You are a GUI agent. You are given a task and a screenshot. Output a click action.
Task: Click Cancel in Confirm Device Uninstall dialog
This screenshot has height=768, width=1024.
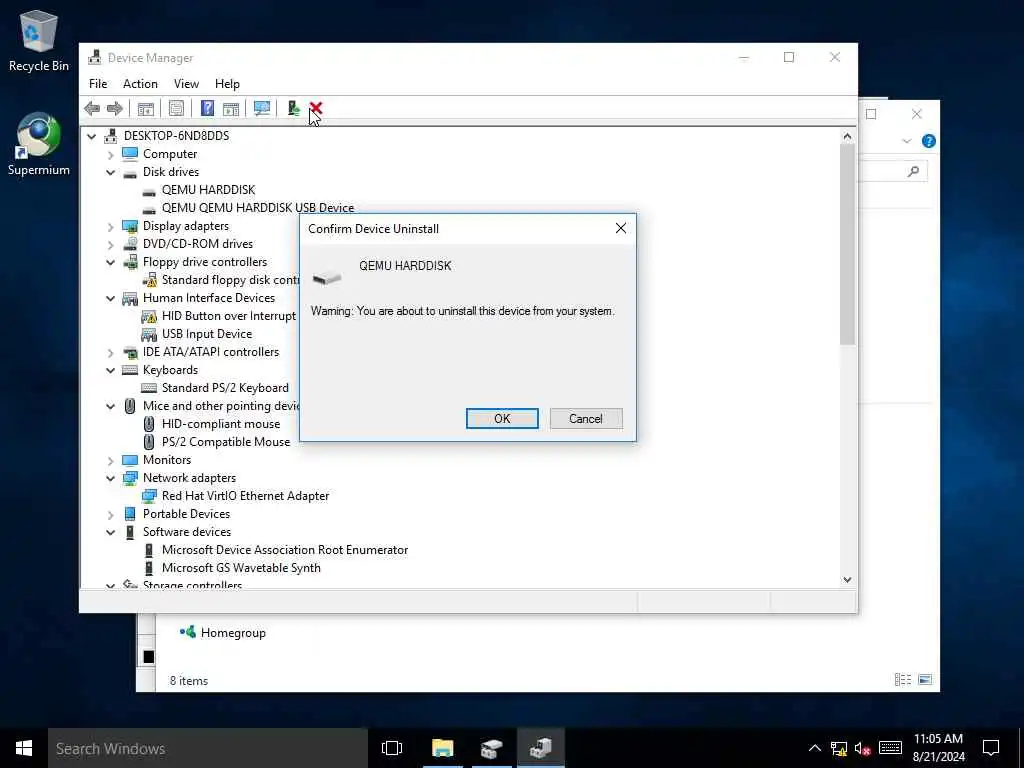[x=586, y=419]
